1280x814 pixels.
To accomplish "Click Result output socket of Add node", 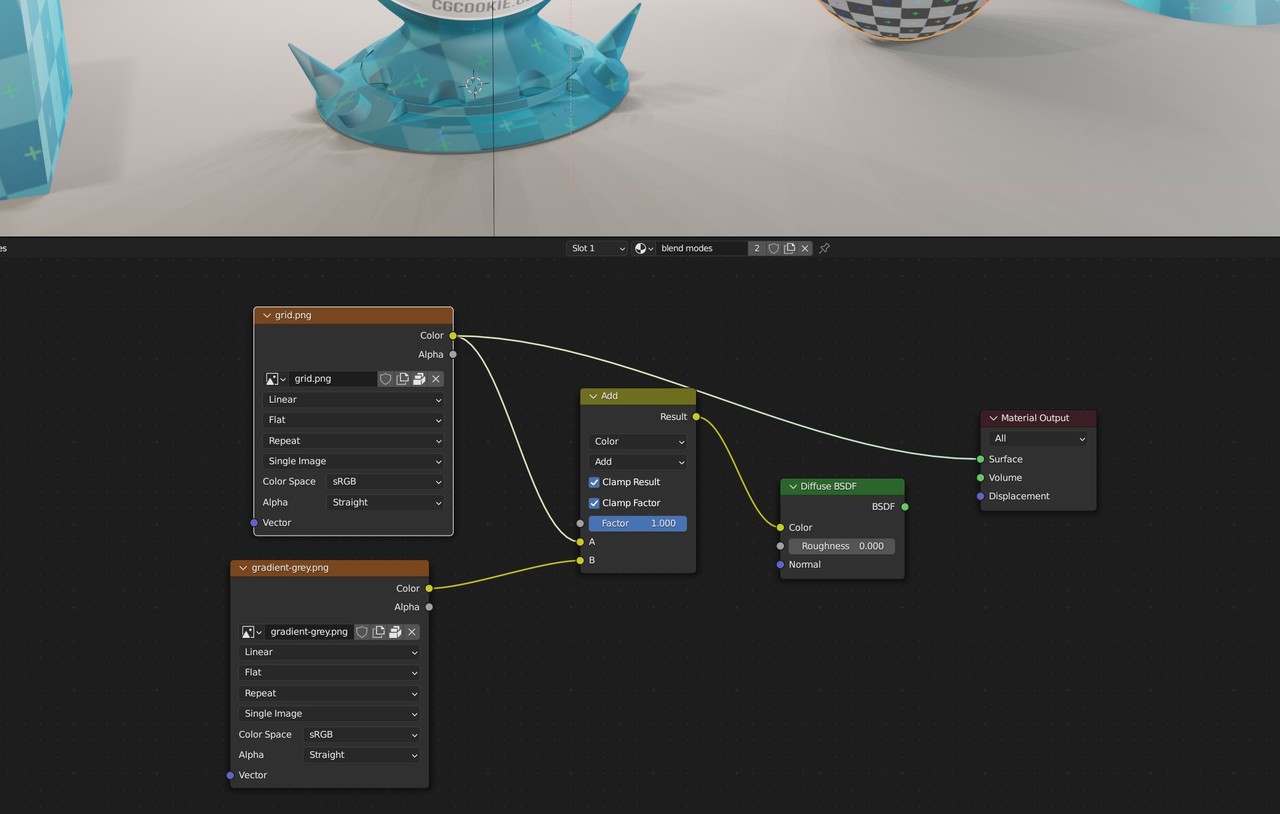I will coord(696,417).
